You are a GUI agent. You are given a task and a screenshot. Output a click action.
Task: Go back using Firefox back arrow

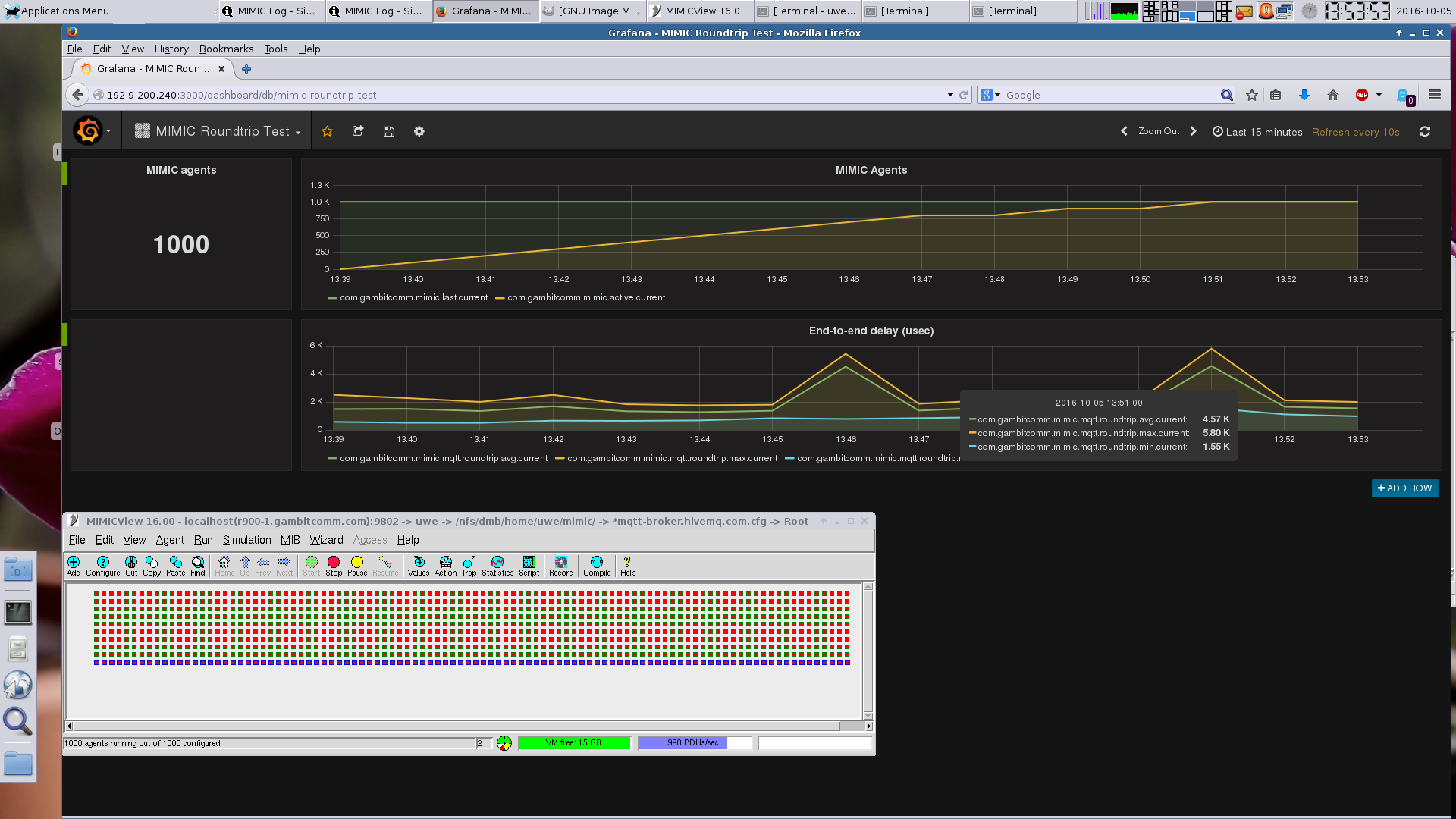[x=77, y=95]
